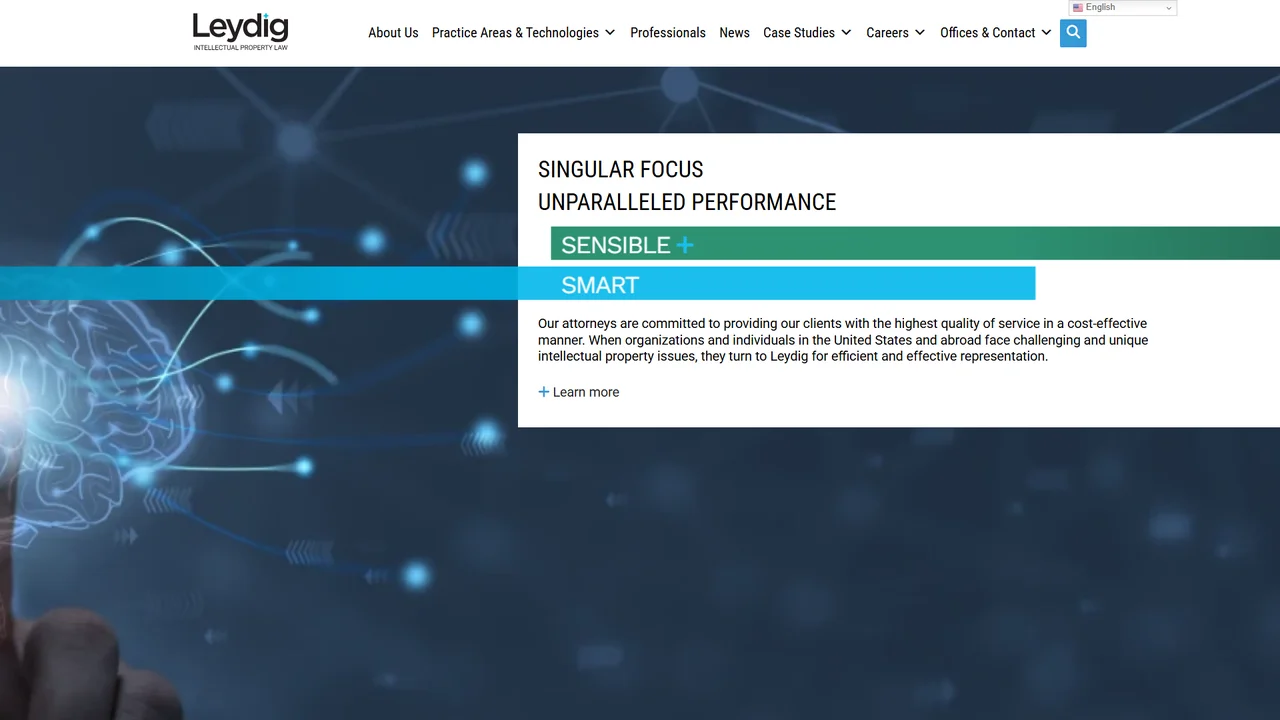Click the plus icon beside SENSIBLE
Screen dimensions: 1280x720
point(685,245)
